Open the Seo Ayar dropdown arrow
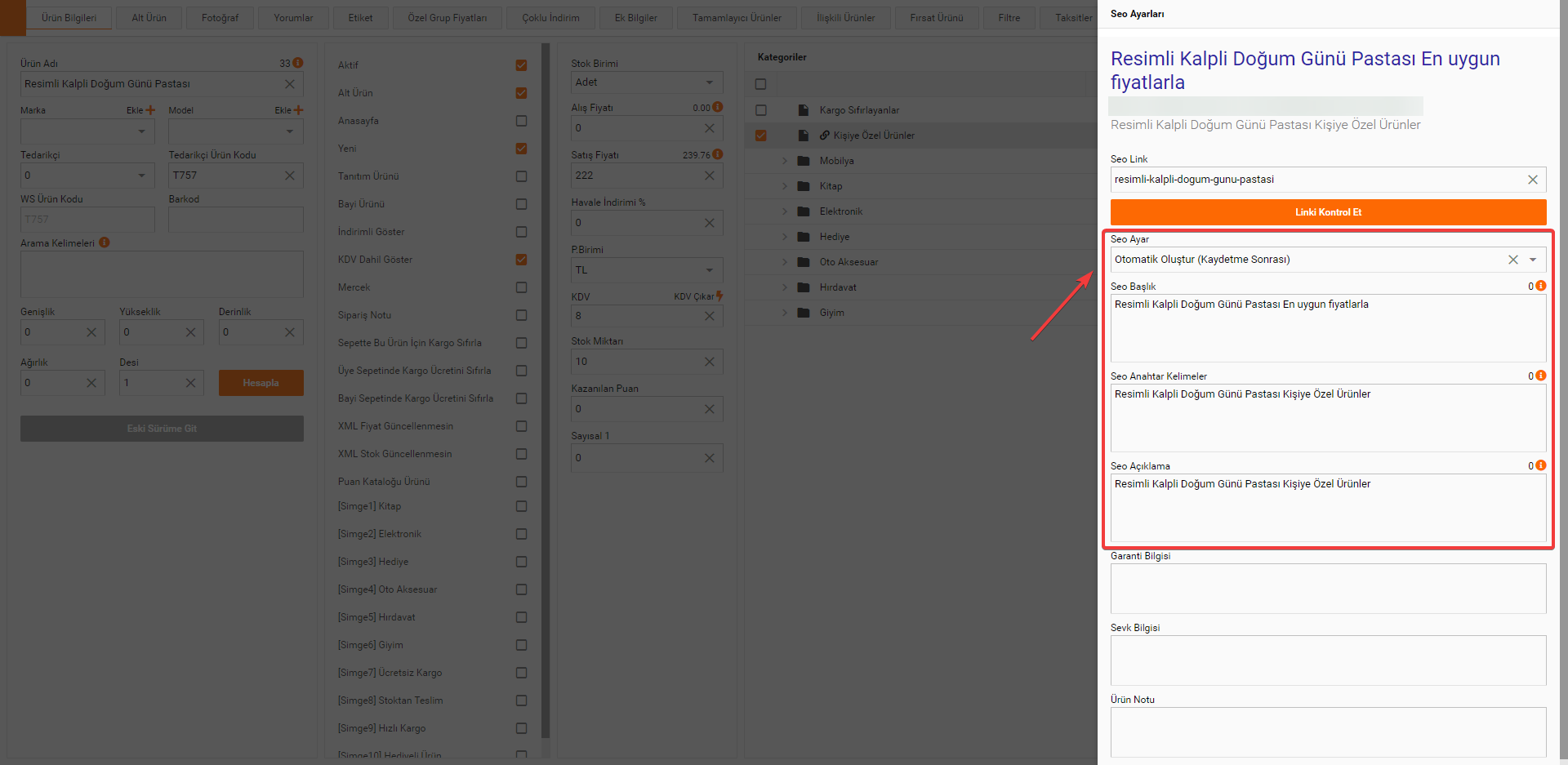The image size is (1568, 765). pos(1533,260)
